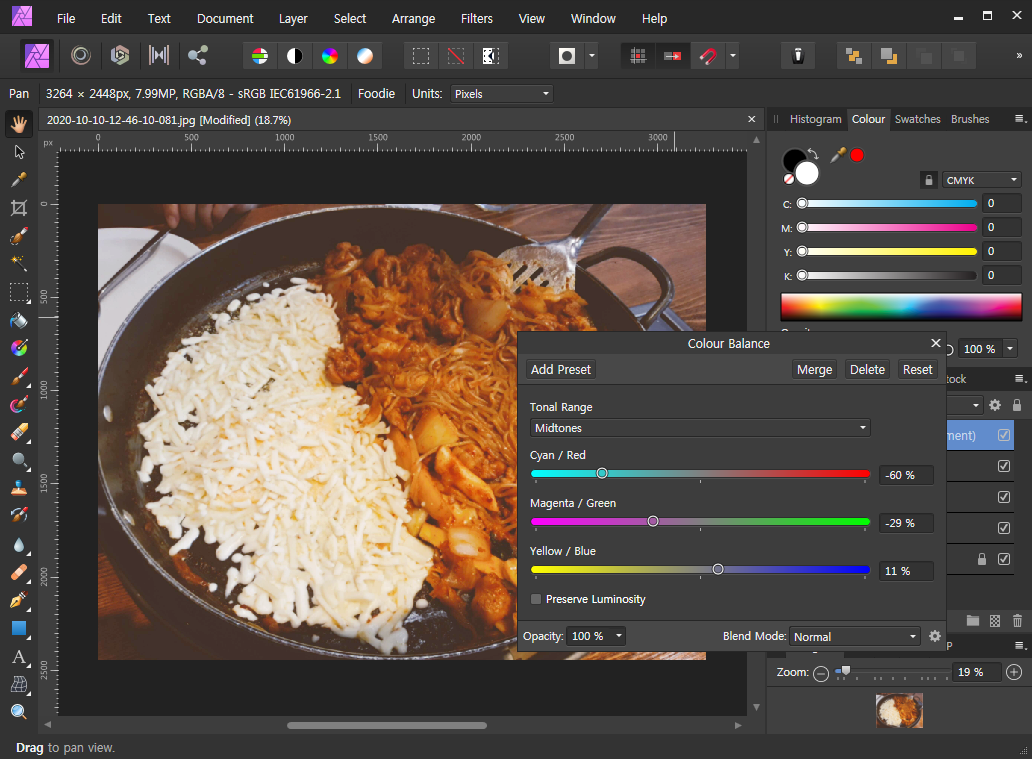Select the Paint Brush tool

pos(19,377)
